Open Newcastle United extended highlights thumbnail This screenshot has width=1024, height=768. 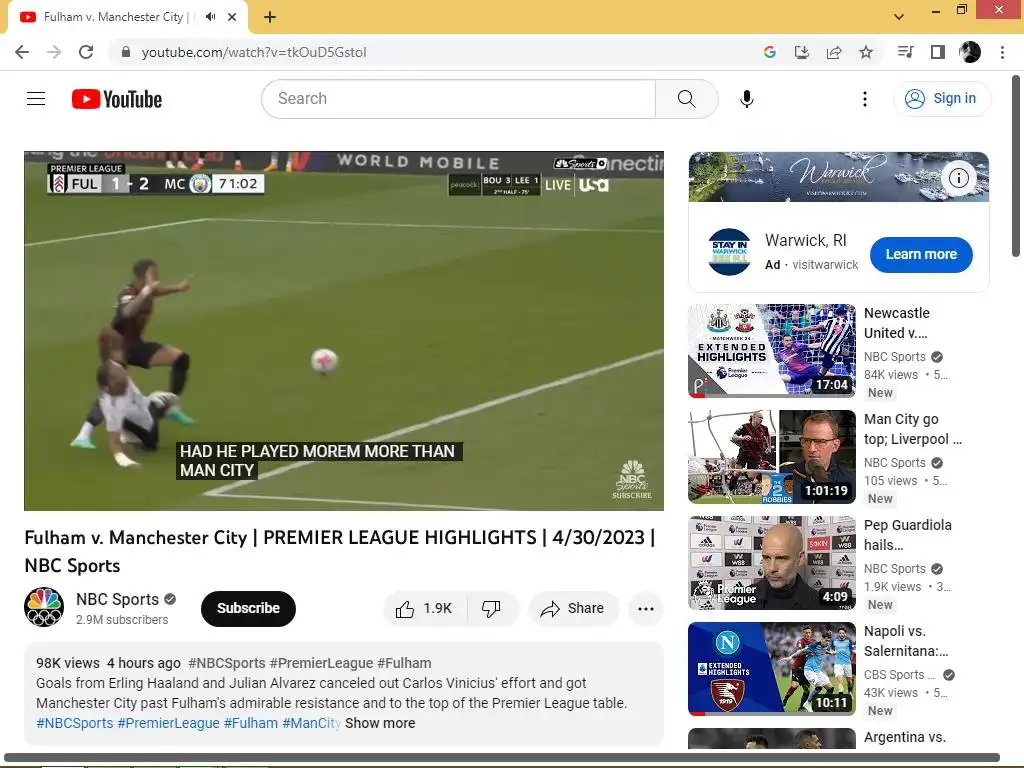pyautogui.click(x=772, y=351)
